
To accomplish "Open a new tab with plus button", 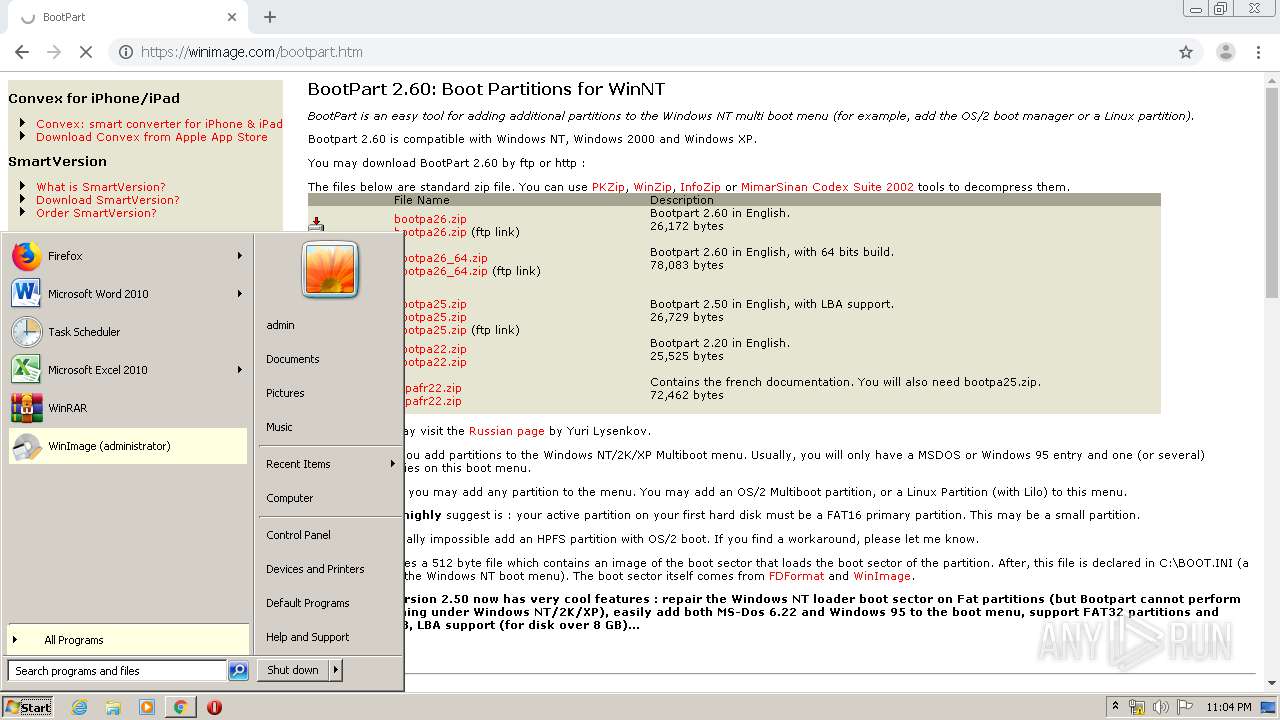I will pyautogui.click(x=270, y=17).
